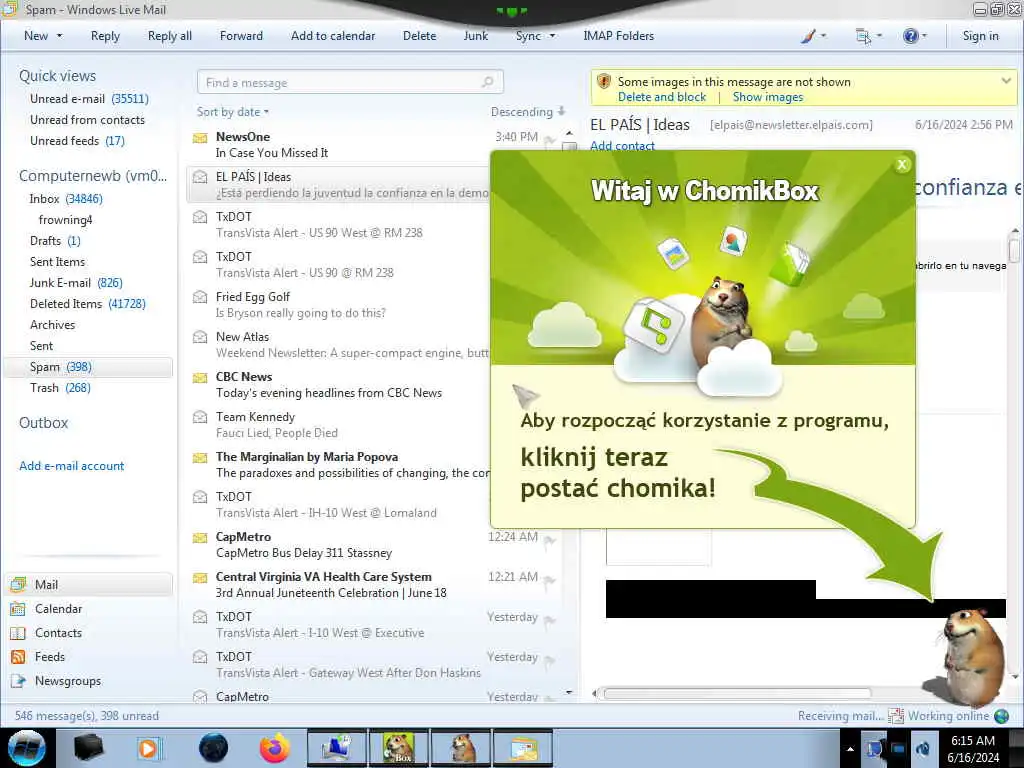The height and width of the screenshot is (768, 1024).
Task: Expand the New button dropdown arrow
Action: (59, 36)
